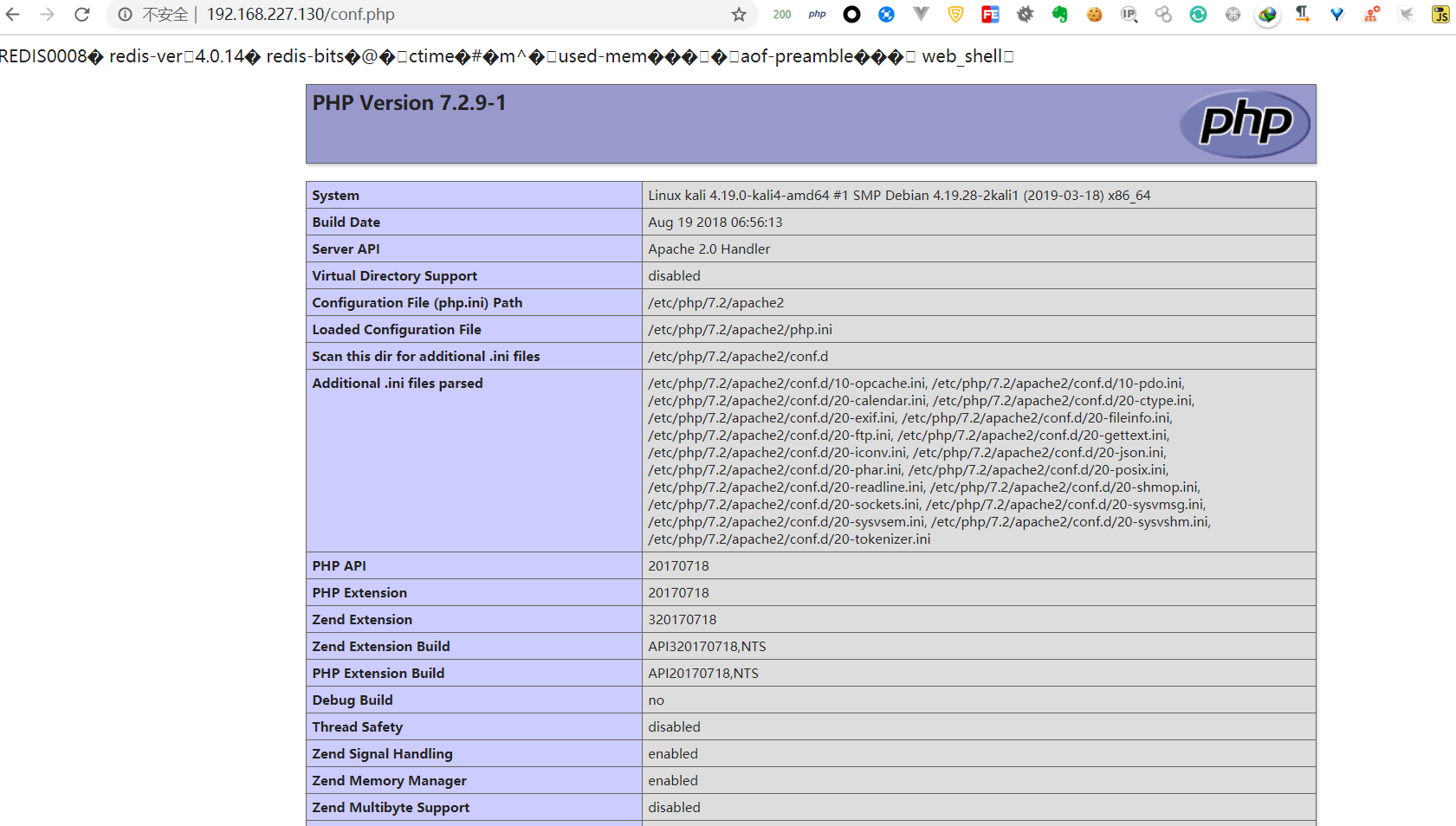Open the IP lookup magnifier extension

pyautogui.click(x=1129, y=15)
